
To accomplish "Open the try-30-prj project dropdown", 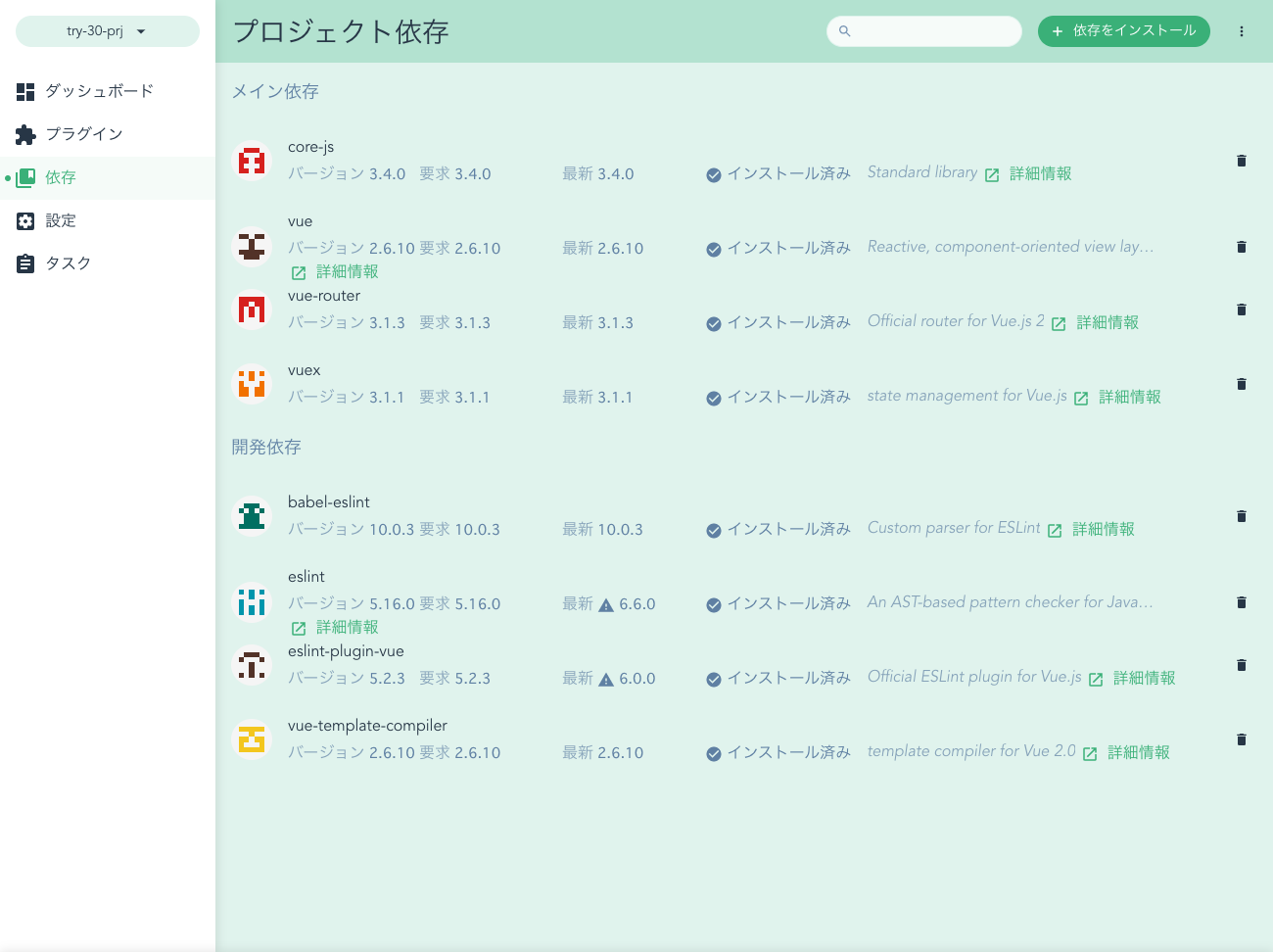I will pos(108,31).
